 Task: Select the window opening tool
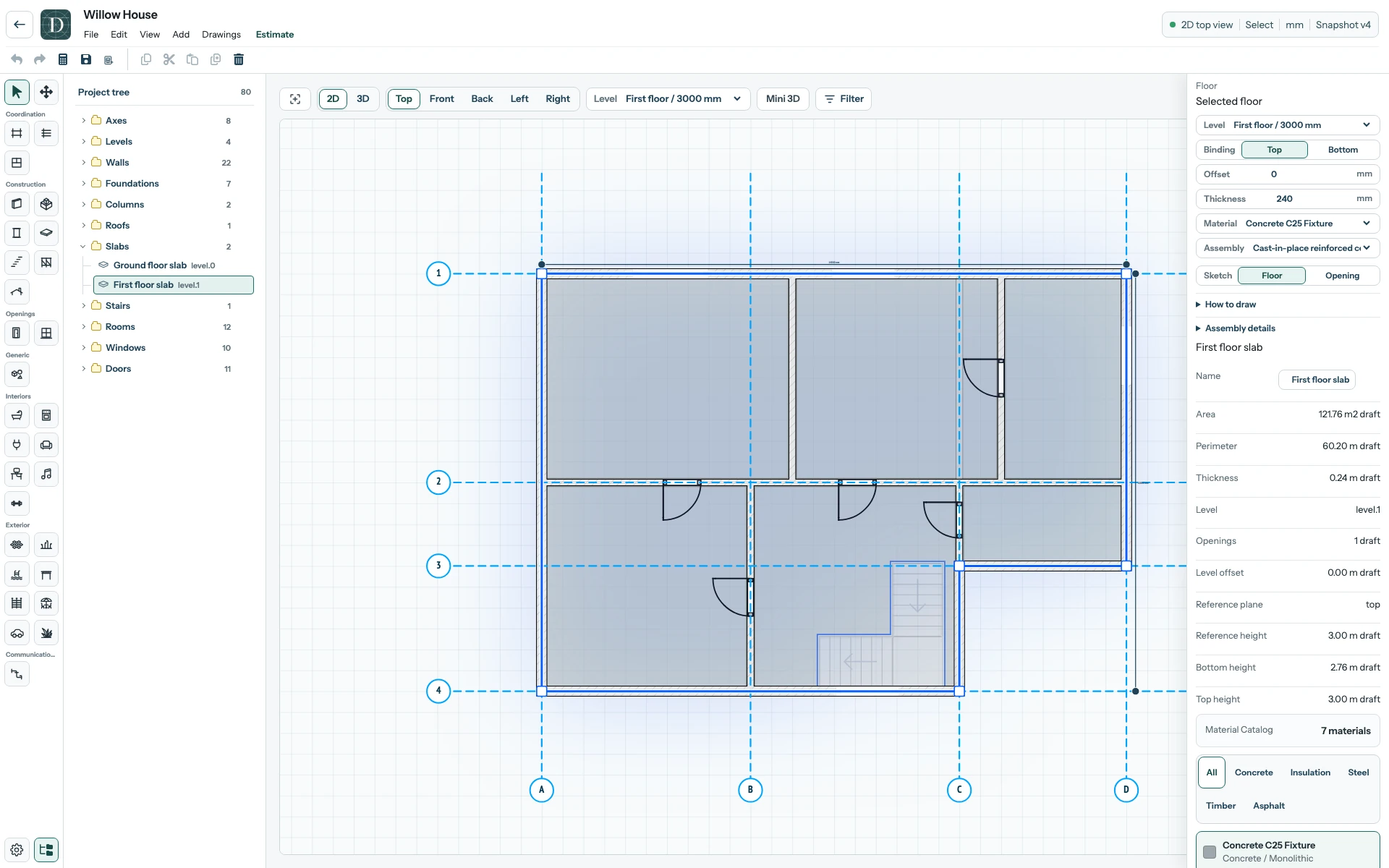pos(46,333)
